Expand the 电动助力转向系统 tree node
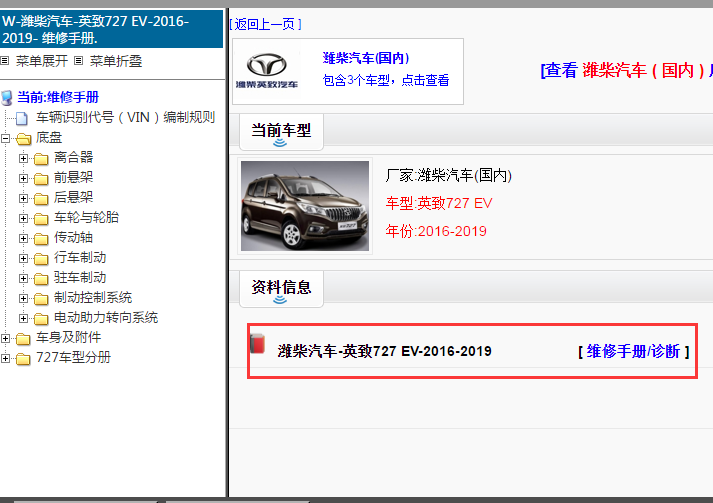This screenshot has width=713, height=503. click(23, 318)
